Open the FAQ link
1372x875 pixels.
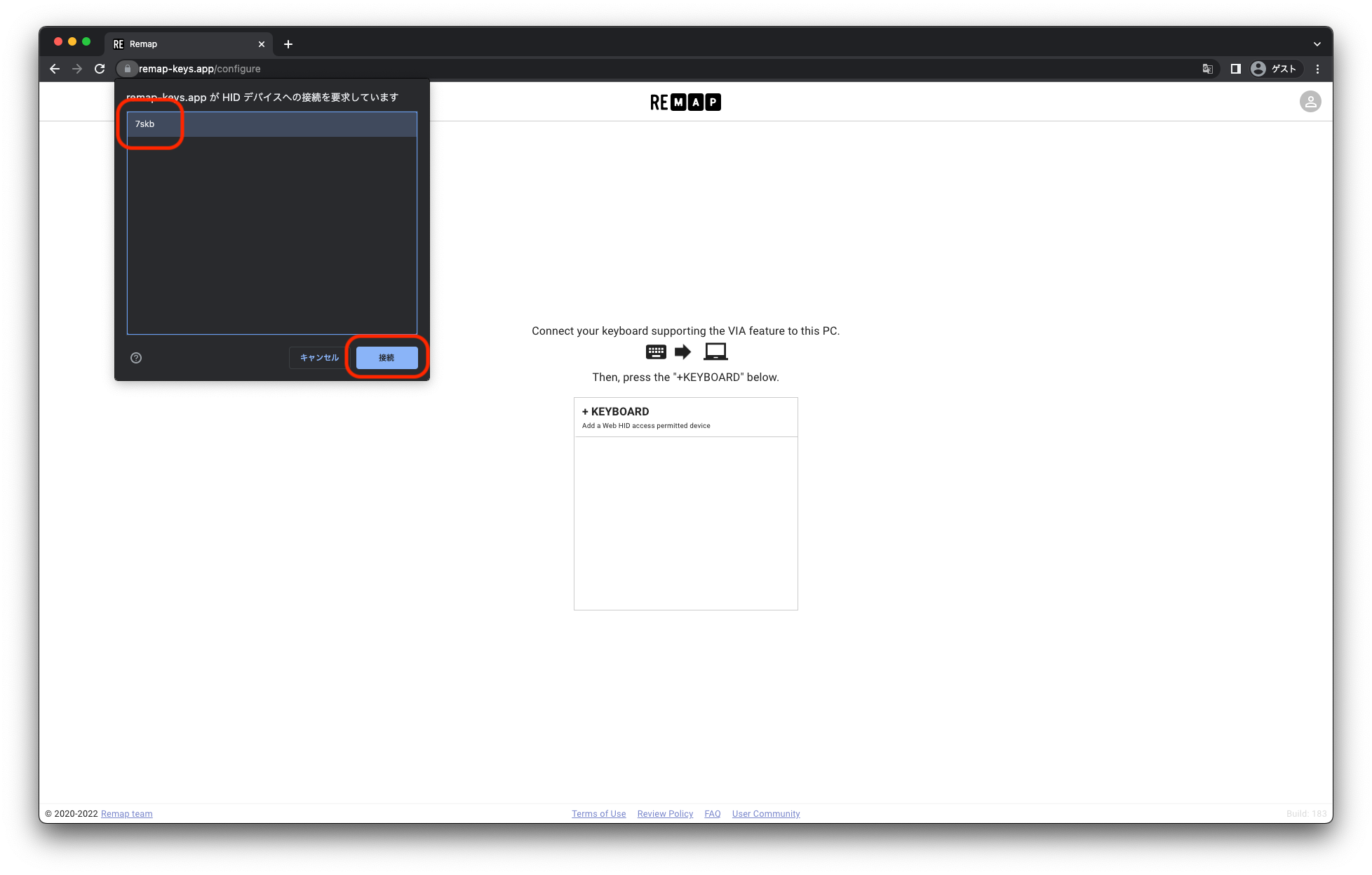coord(712,814)
